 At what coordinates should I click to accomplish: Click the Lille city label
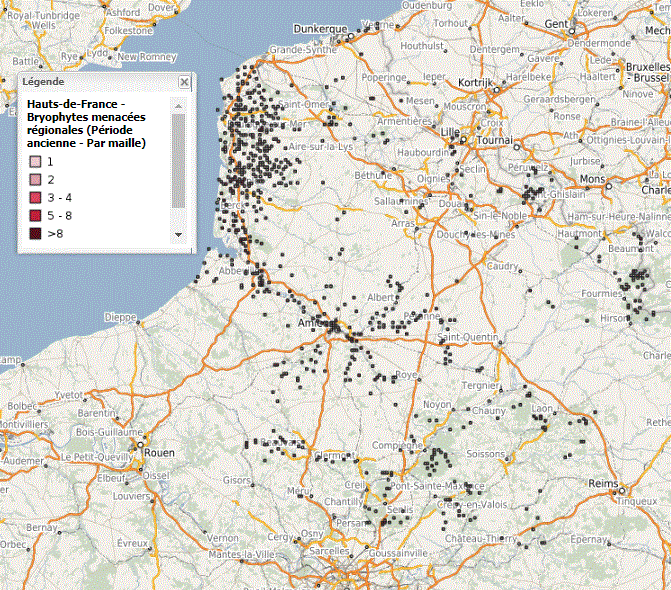(x=450, y=131)
